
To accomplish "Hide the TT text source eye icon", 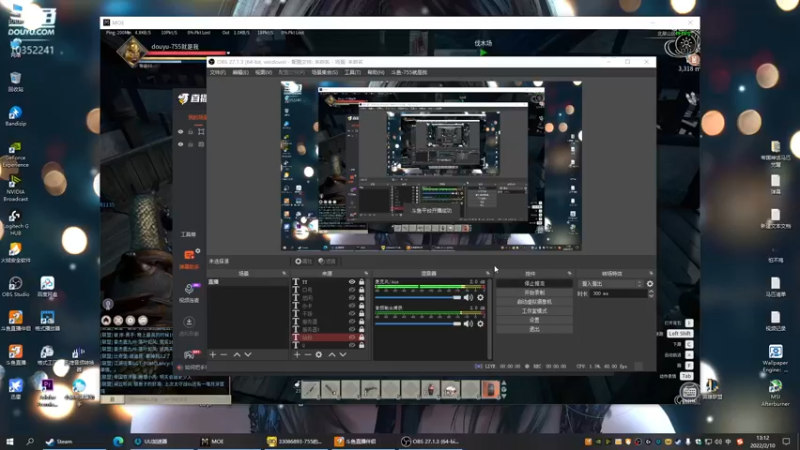I will (x=352, y=282).
